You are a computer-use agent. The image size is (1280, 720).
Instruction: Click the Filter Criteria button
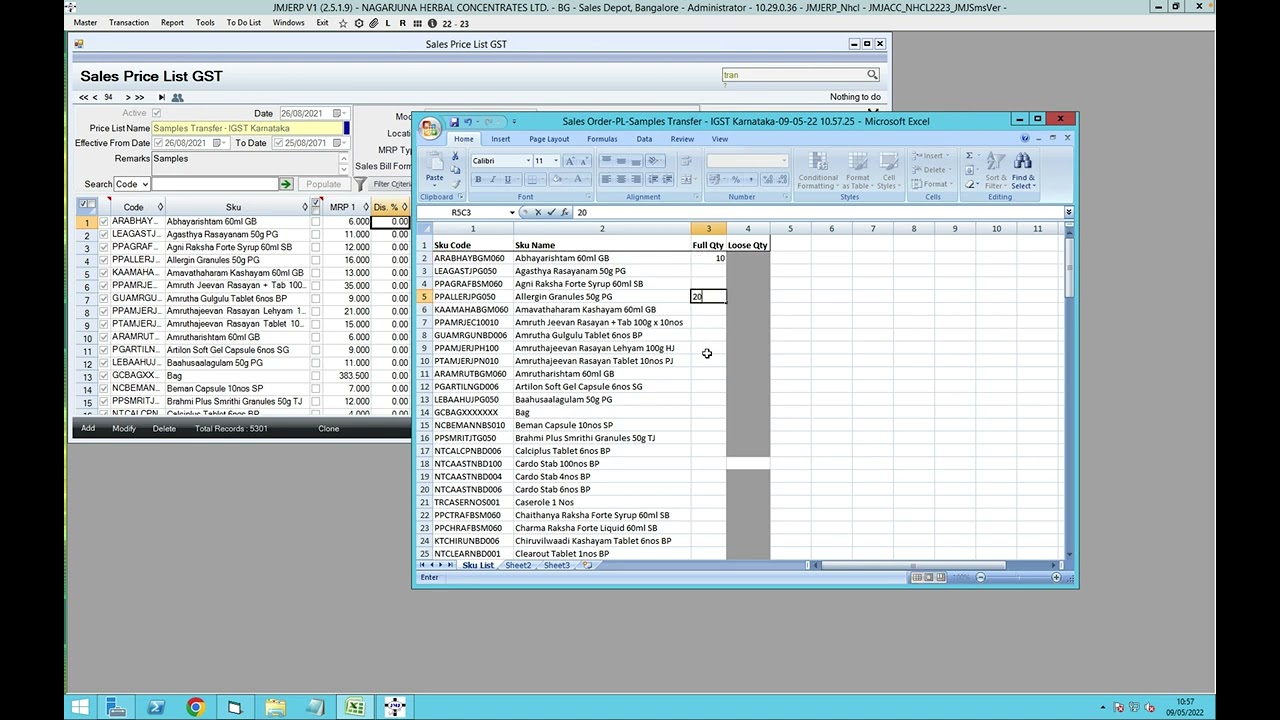391,184
